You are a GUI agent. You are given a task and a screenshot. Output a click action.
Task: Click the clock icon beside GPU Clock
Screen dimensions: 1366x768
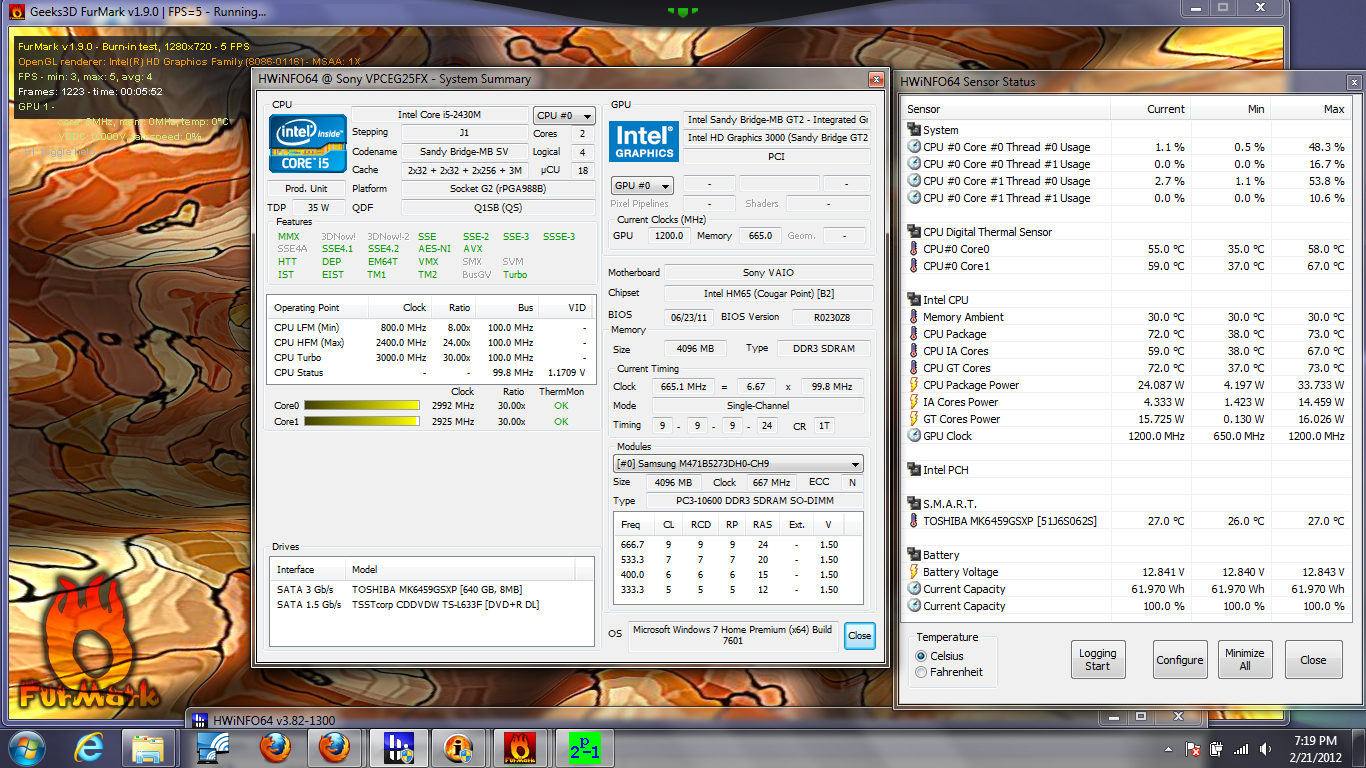pos(914,436)
